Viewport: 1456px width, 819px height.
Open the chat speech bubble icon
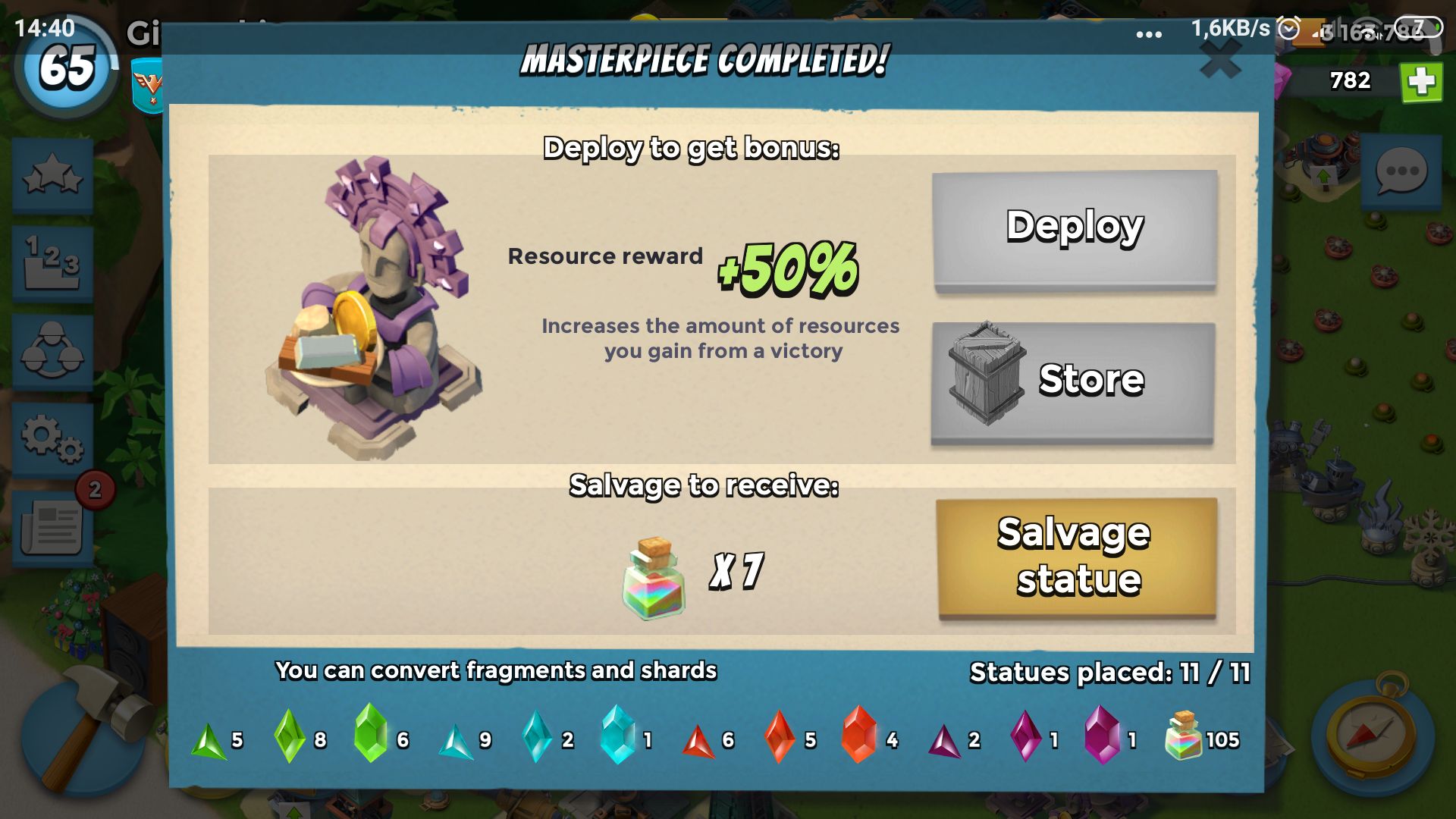1401,171
